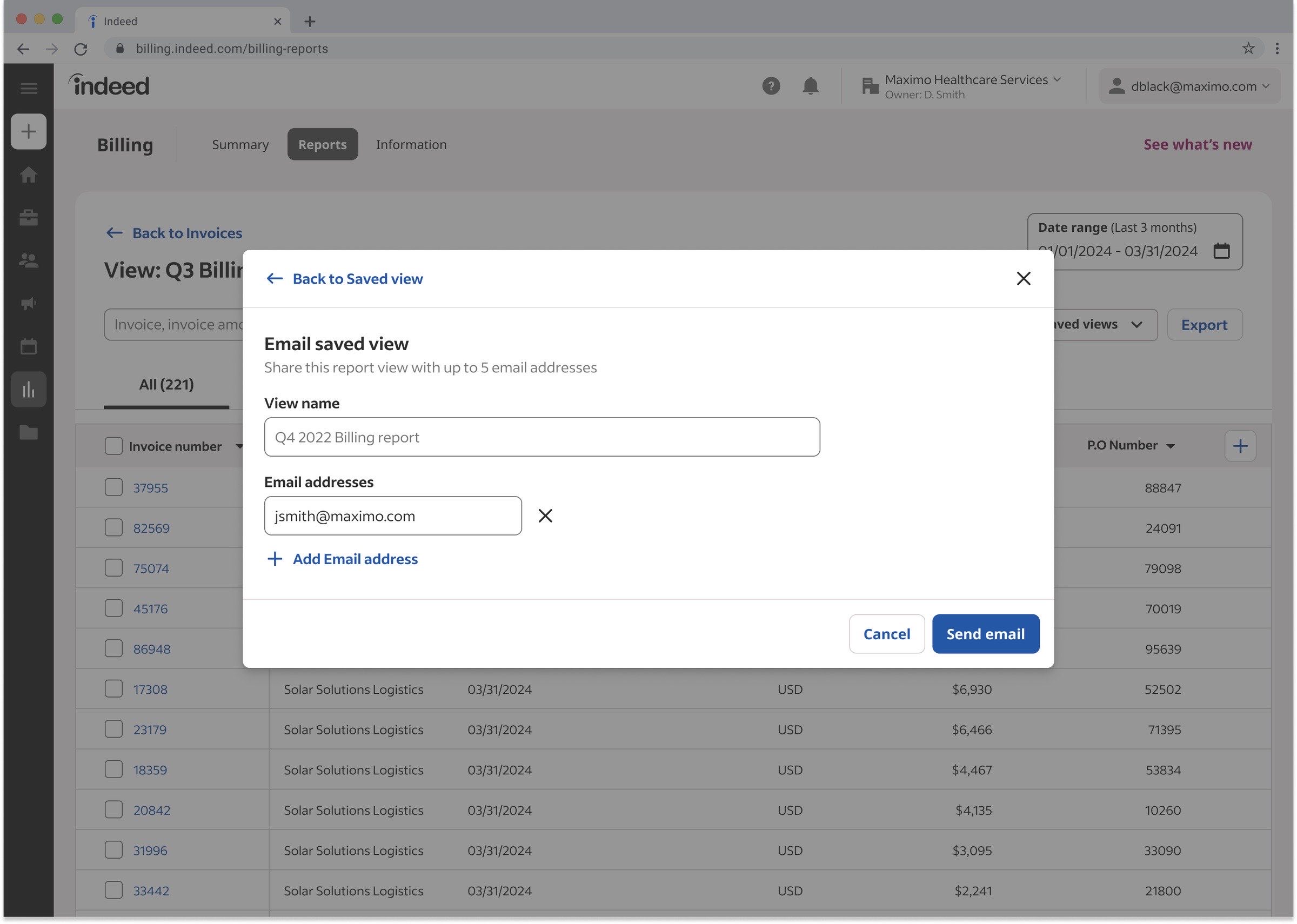Click the Send email button
1297x924 pixels.
986,634
